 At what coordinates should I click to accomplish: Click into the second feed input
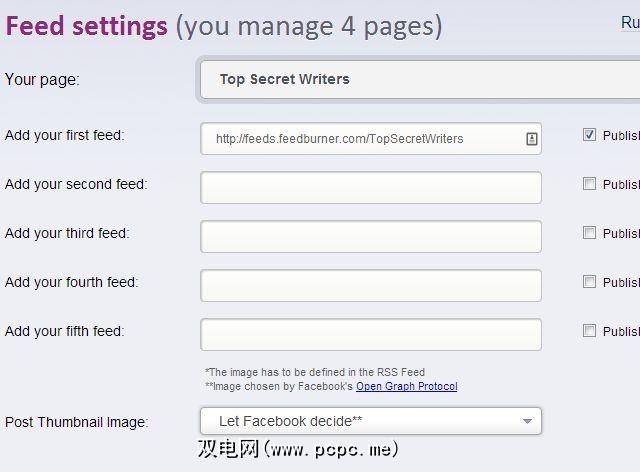[x=370, y=187]
